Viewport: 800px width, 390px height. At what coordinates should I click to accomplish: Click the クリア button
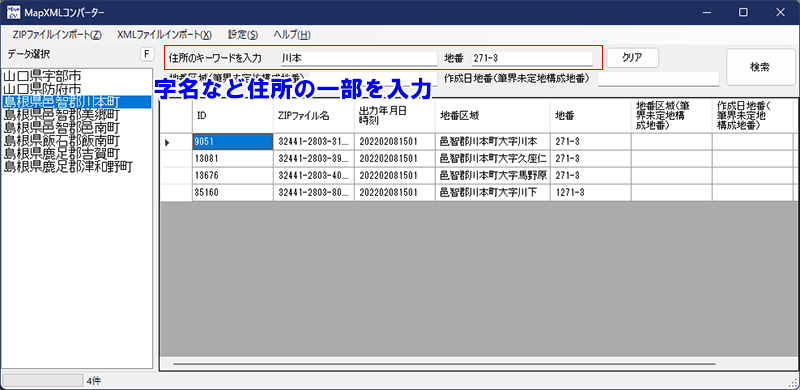[633, 58]
